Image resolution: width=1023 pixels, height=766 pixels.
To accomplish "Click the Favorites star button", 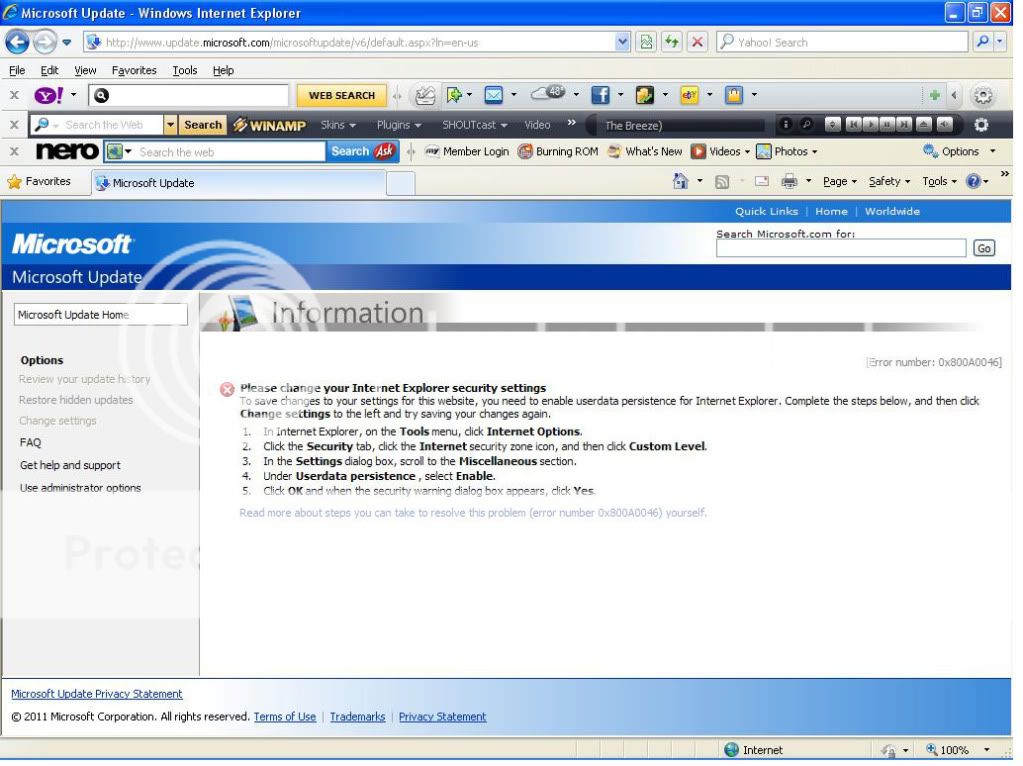I will tap(38, 181).
